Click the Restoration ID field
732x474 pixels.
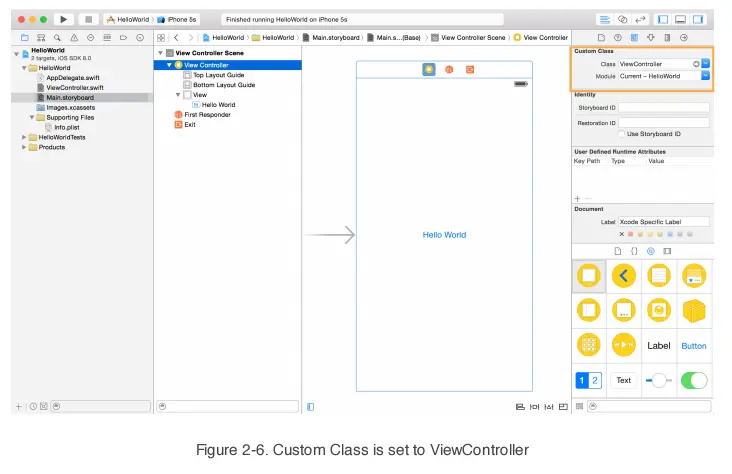(664, 123)
